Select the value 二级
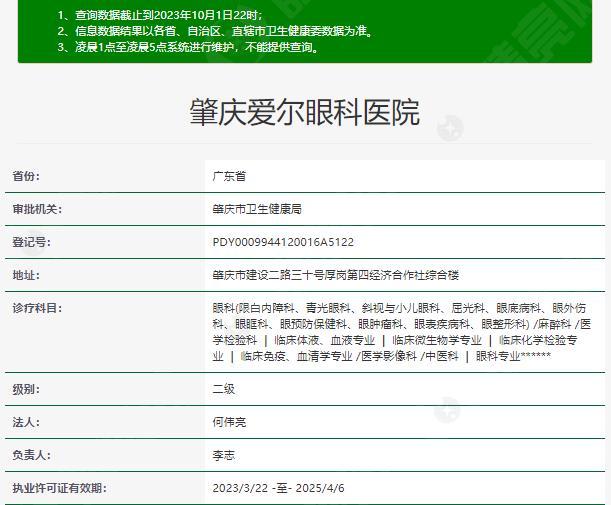 point(224,389)
